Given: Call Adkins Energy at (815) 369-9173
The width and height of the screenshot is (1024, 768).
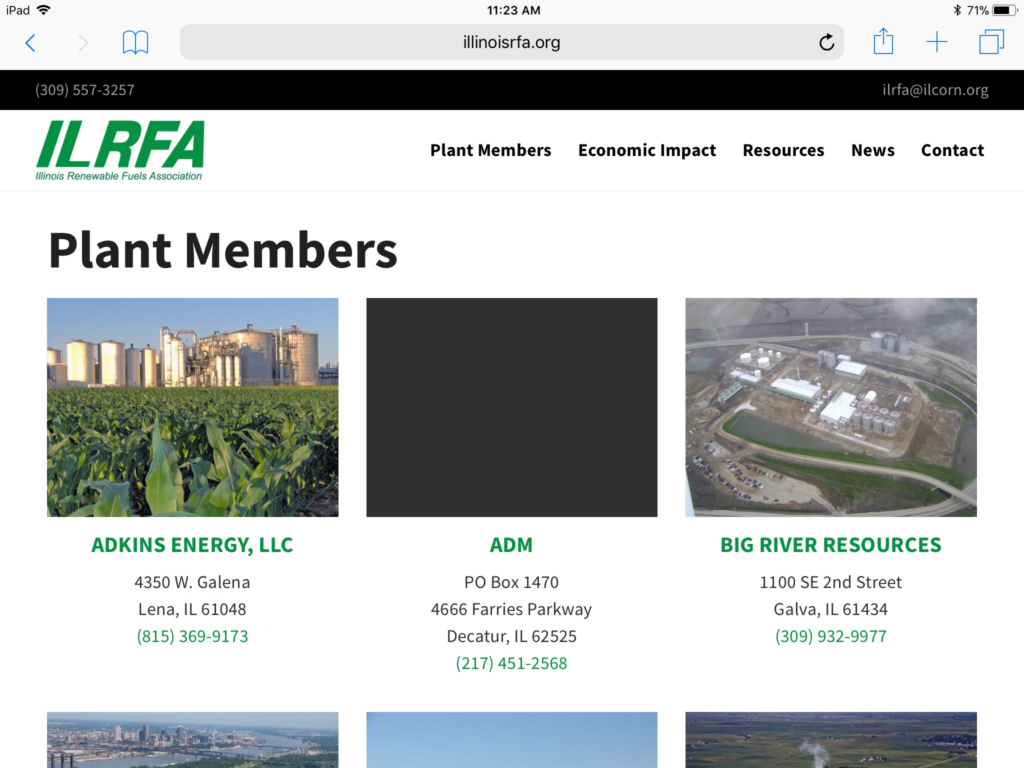Looking at the screenshot, I should pyautogui.click(x=192, y=636).
